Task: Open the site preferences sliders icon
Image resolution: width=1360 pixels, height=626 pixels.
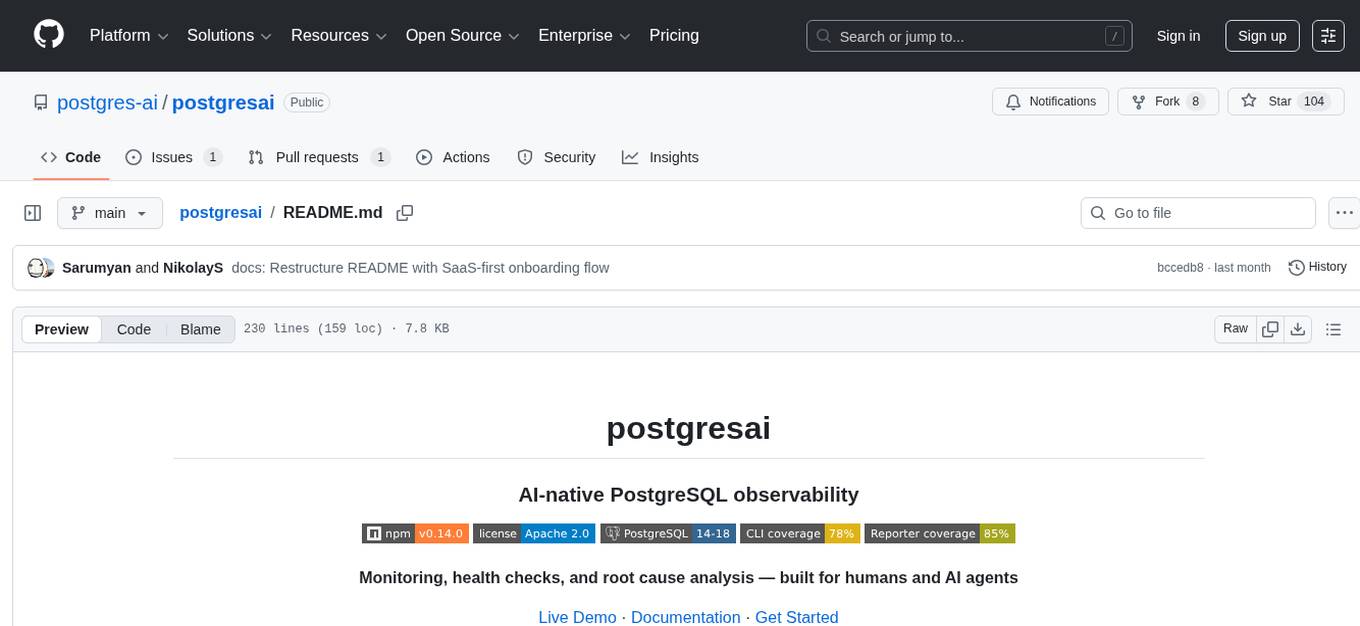Action: (1327, 35)
